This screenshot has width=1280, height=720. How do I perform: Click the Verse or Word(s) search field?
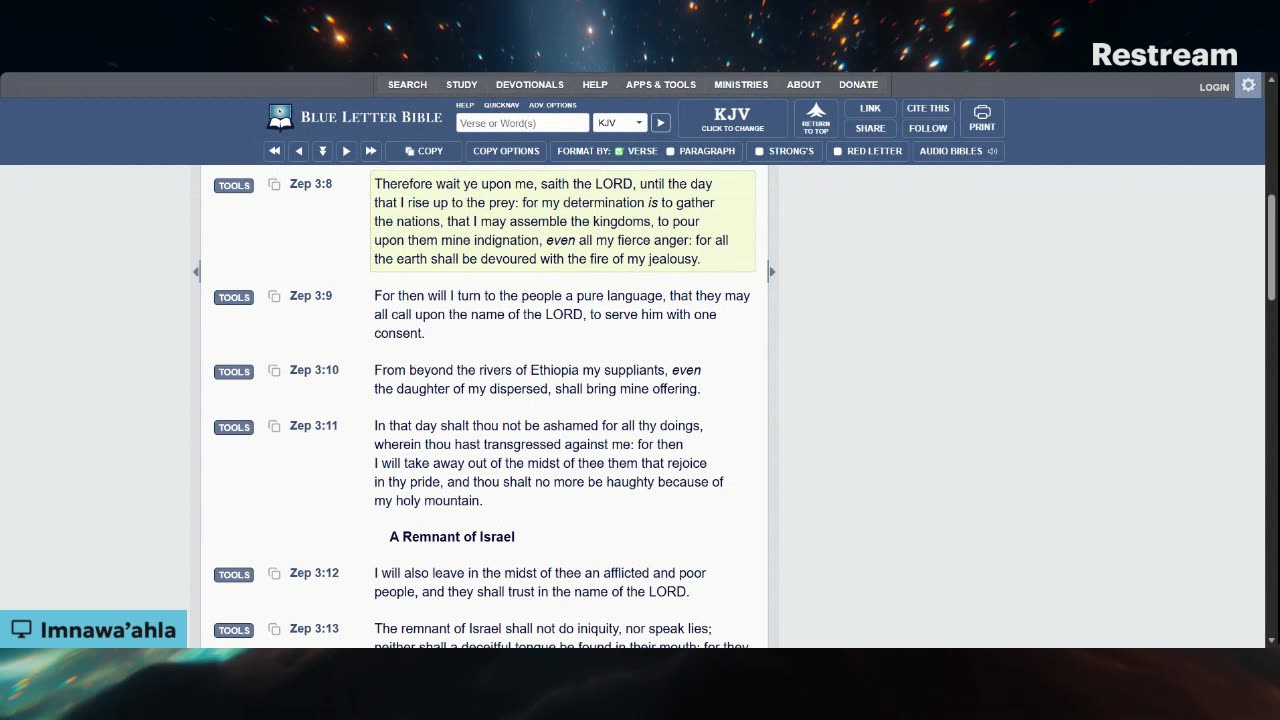click(522, 123)
